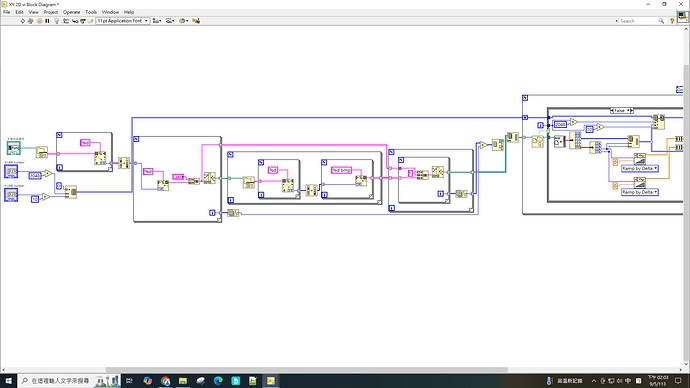The image size is (690, 388).
Task: Open the Tools menu
Action: (x=91, y=12)
